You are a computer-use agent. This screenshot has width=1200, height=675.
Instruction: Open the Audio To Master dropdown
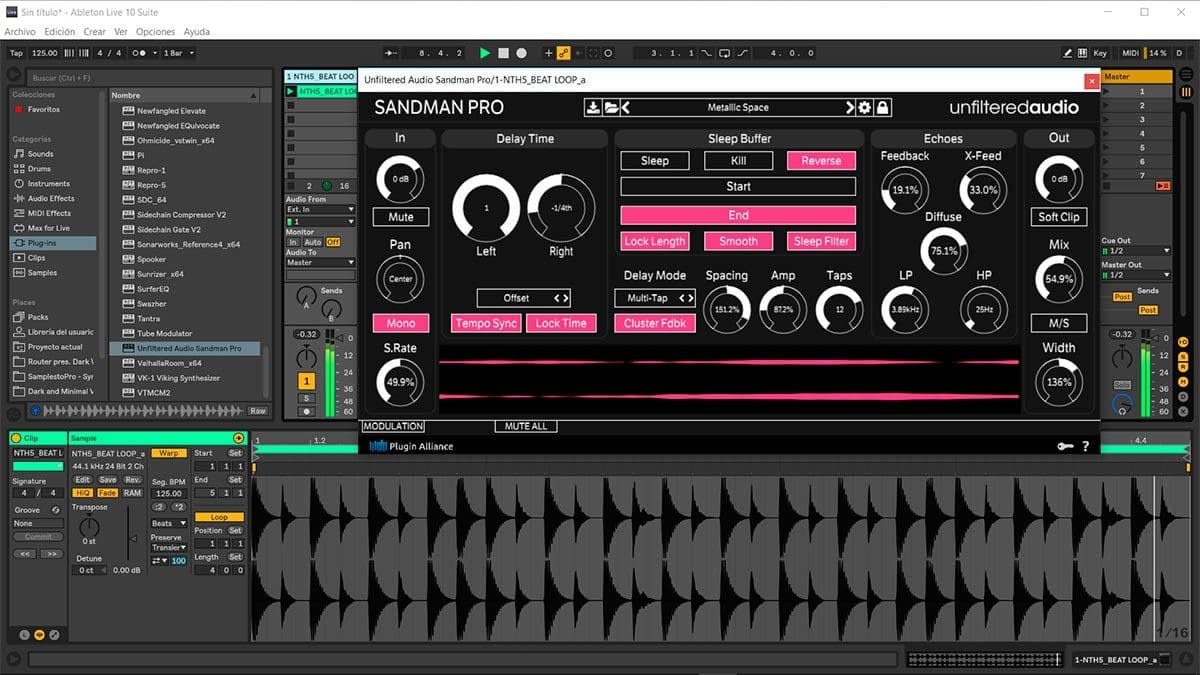(321, 262)
